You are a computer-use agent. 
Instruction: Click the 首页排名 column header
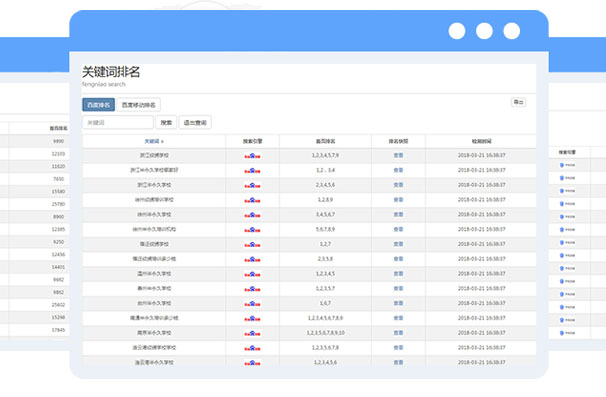[325, 141]
